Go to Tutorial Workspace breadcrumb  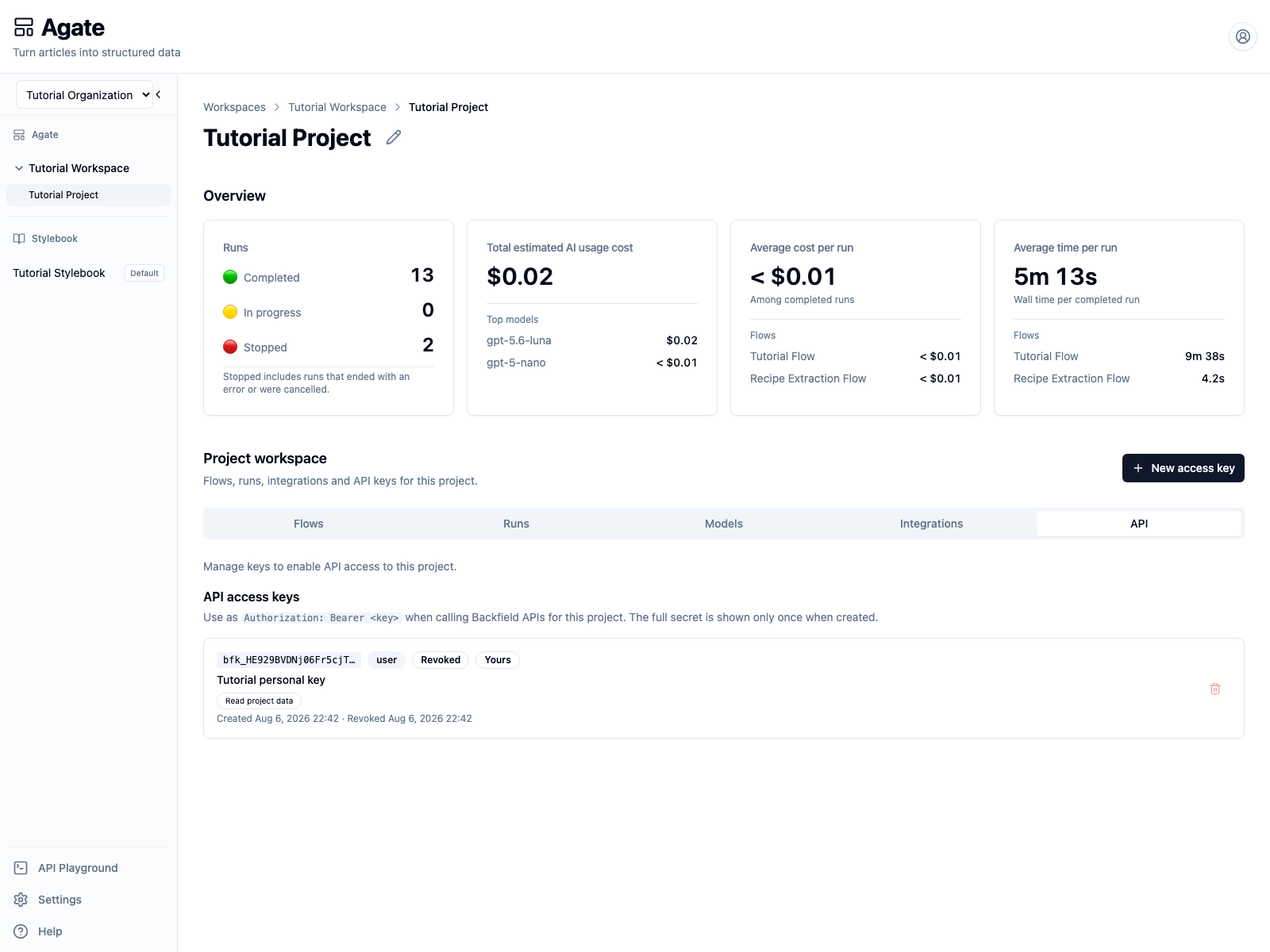[337, 107]
